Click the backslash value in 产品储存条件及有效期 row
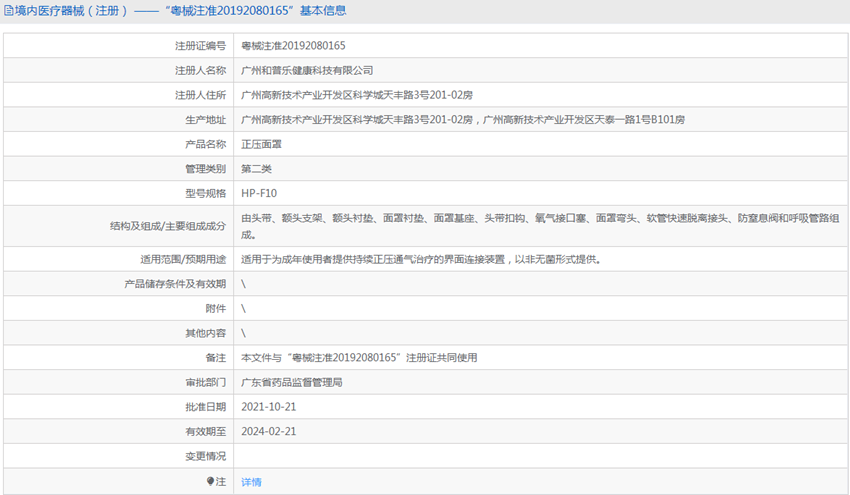850x495 pixels. coord(243,284)
